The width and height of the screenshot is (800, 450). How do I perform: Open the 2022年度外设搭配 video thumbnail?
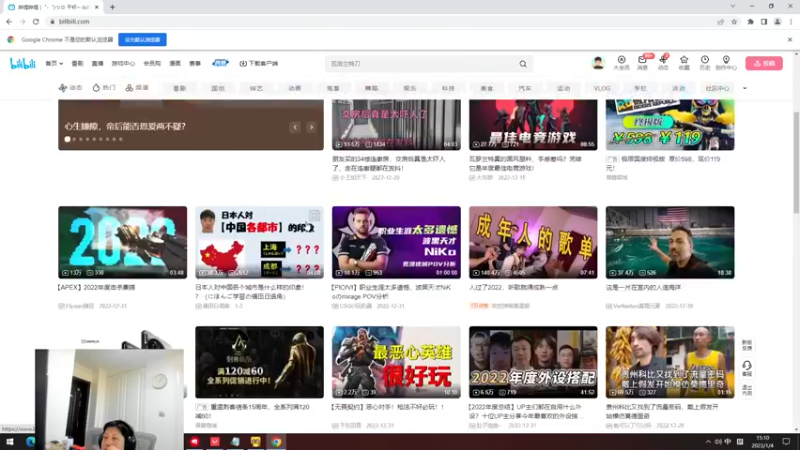click(533, 362)
